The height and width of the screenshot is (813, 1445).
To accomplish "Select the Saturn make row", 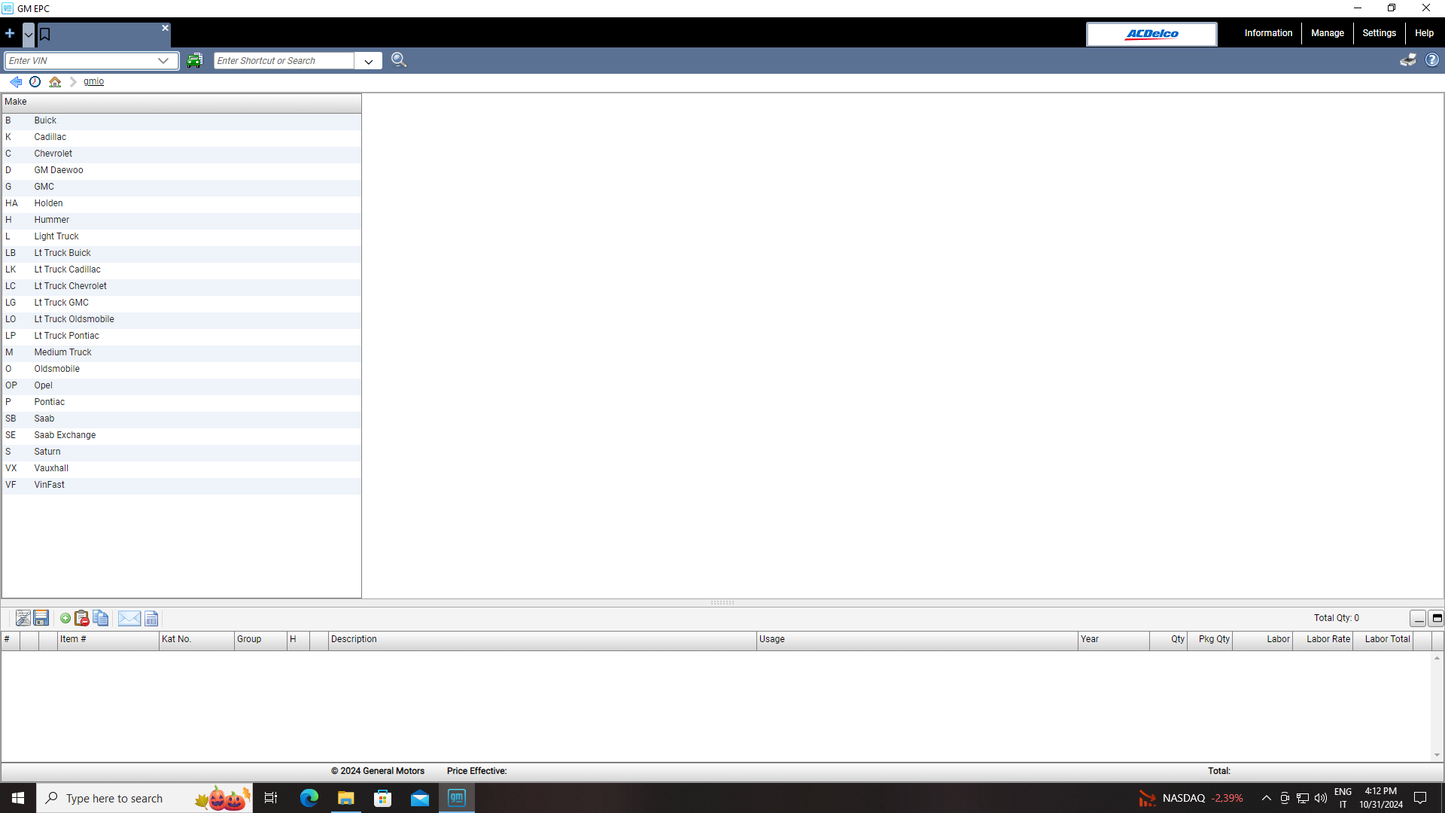I will pos(181,452).
